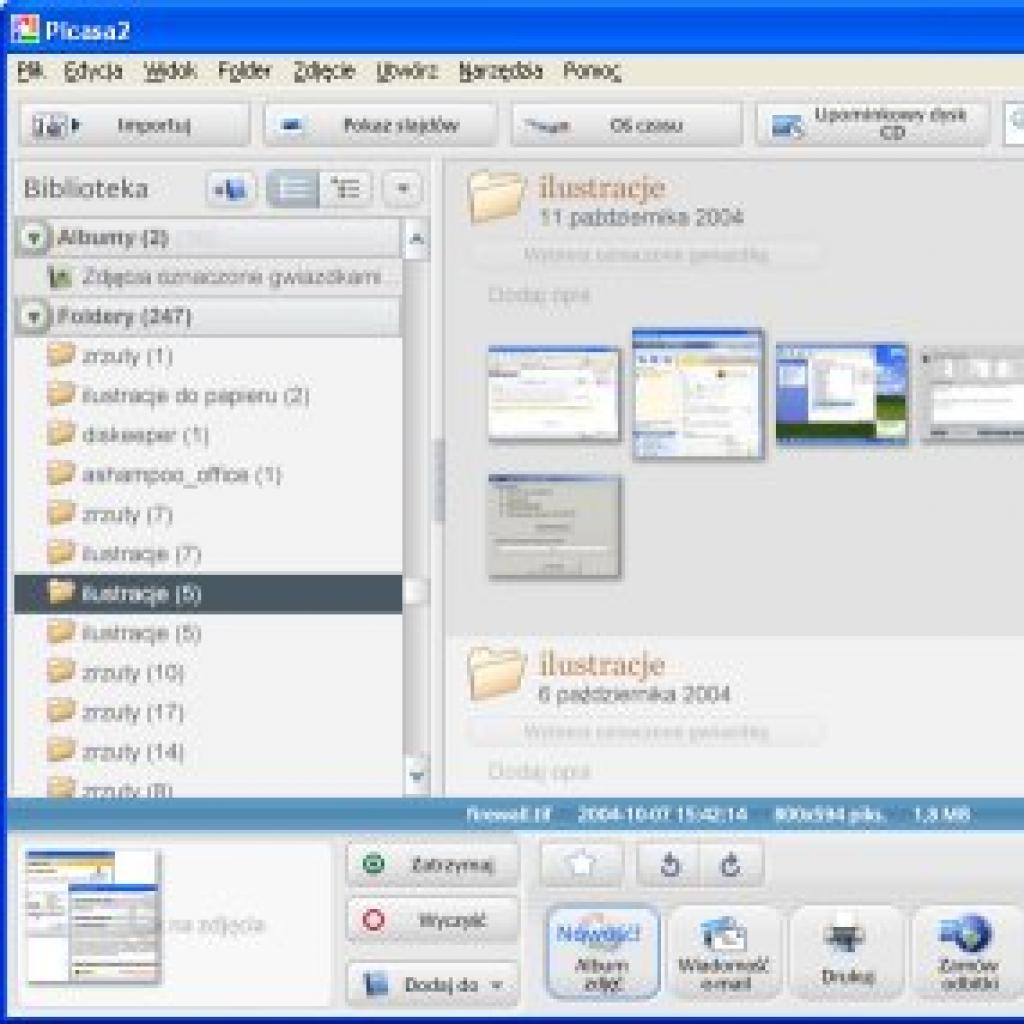Click Dodaj opis under the 11 października folder
Viewport: 1024px width, 1024px height.
[x=539, y=295]
